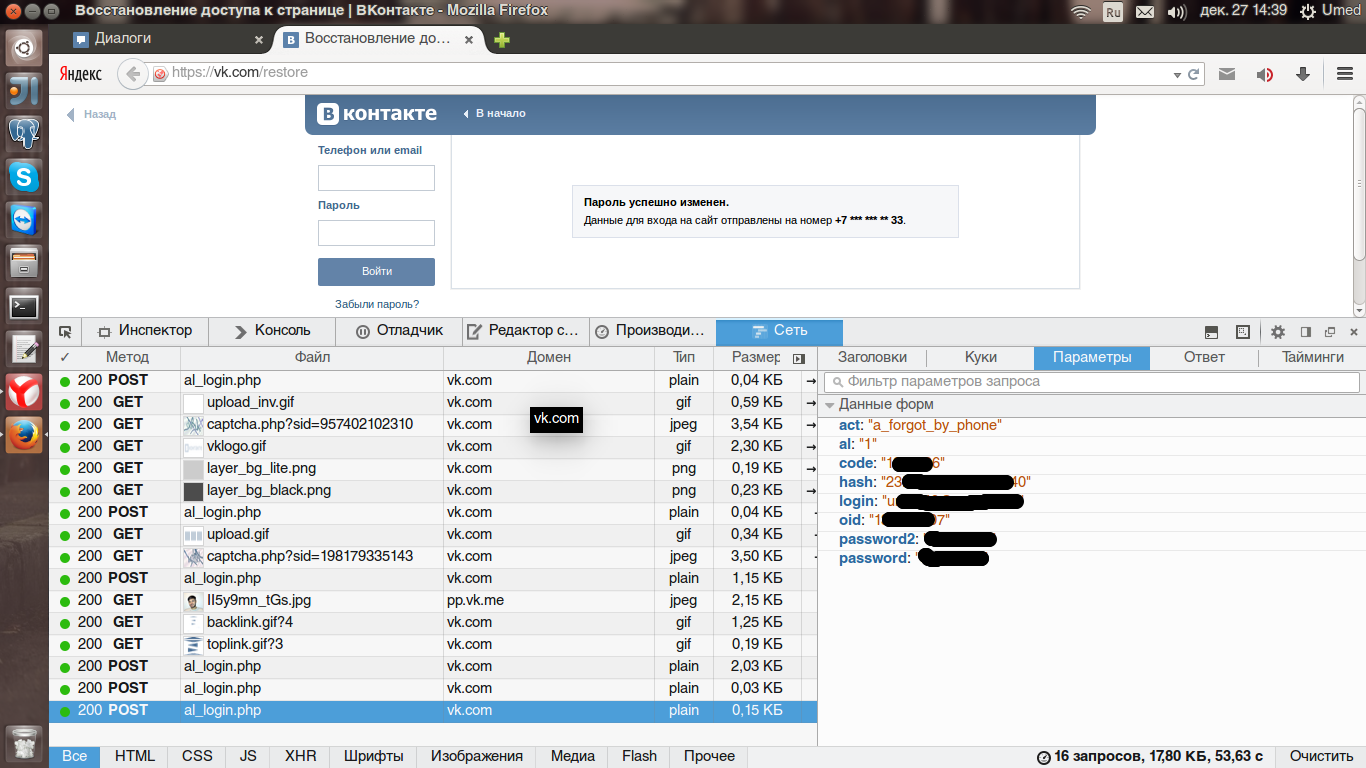
Task: Switch to the Ответ tab
Action: (x=1204, y=357)
